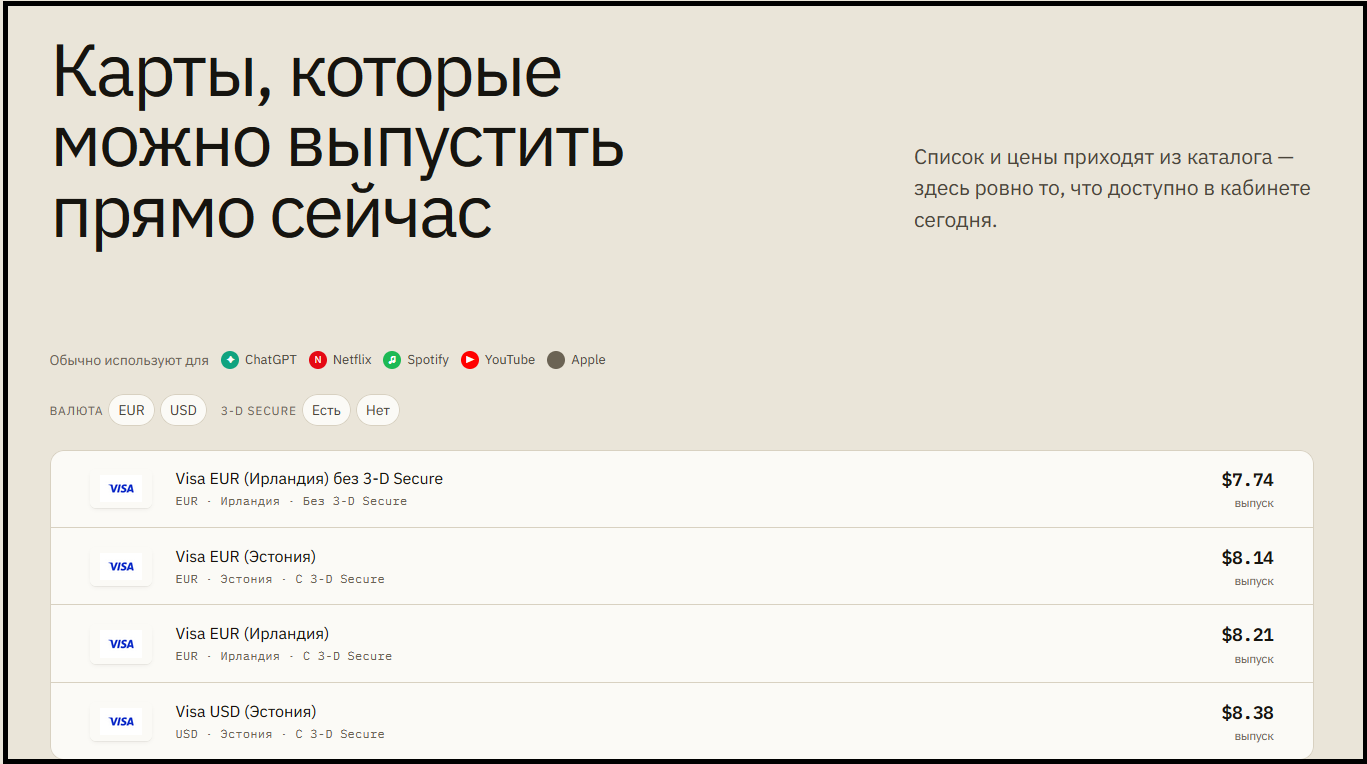Click 'EUR · Ирландия · С 3-D Secure' subtitle
Screen dimensions: 1367x764
point(284,656)
